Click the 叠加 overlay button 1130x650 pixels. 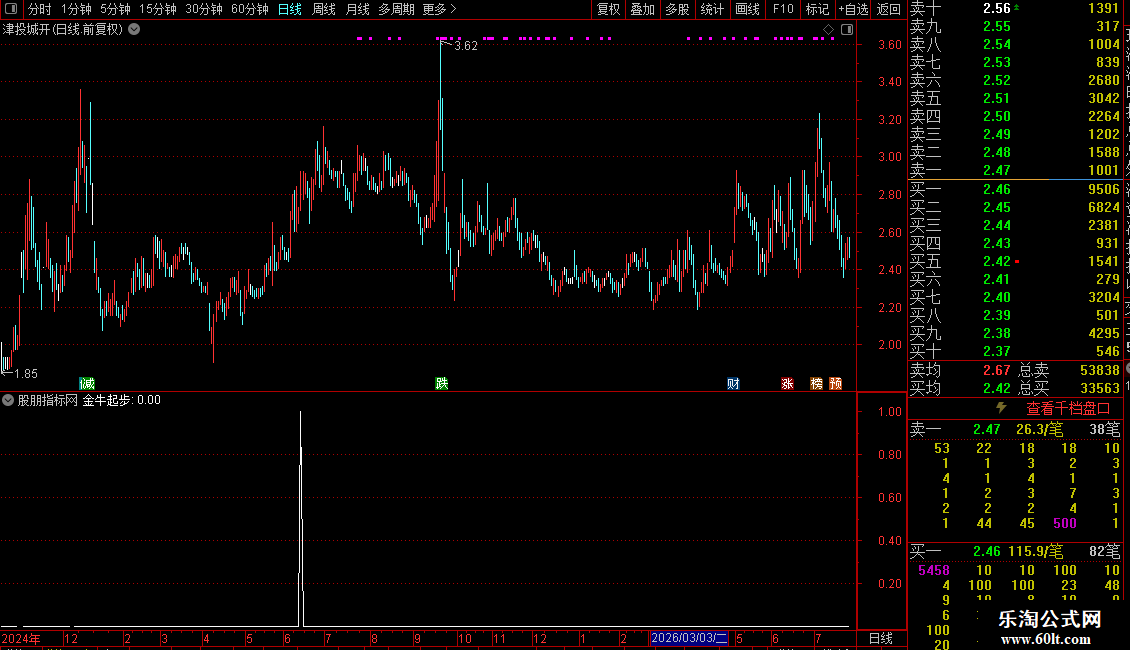pos(642,9)
